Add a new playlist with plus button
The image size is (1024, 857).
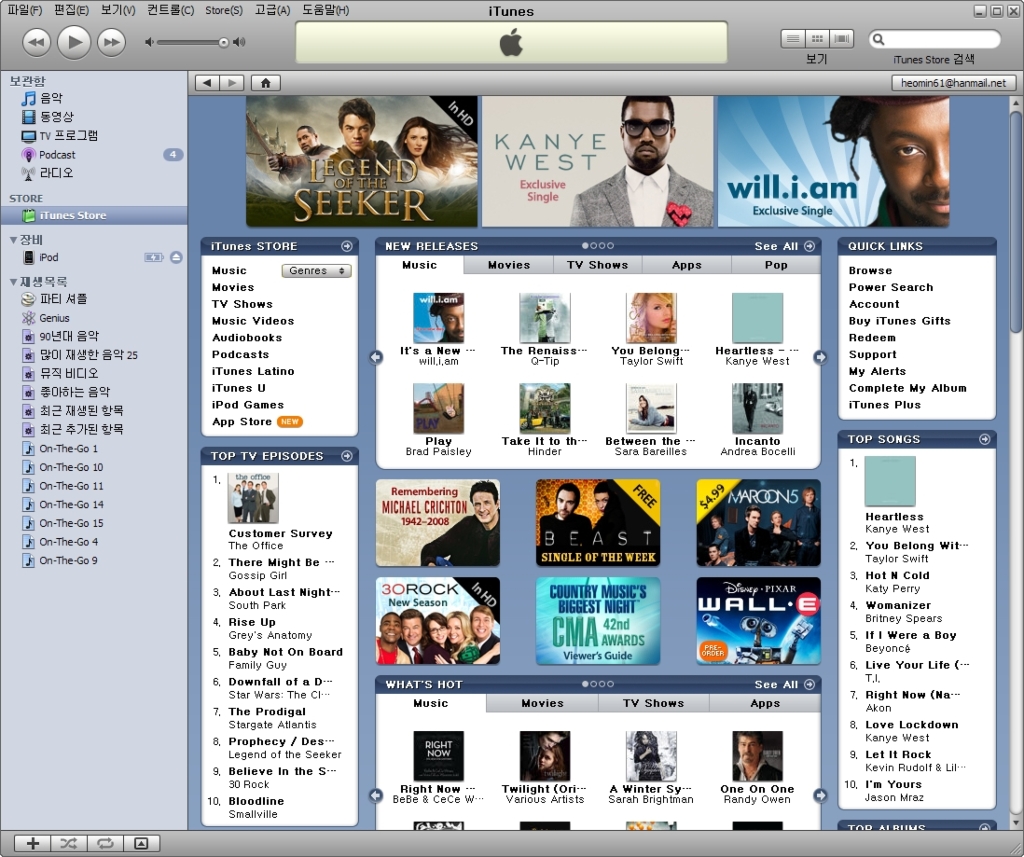tap(33, 843)
